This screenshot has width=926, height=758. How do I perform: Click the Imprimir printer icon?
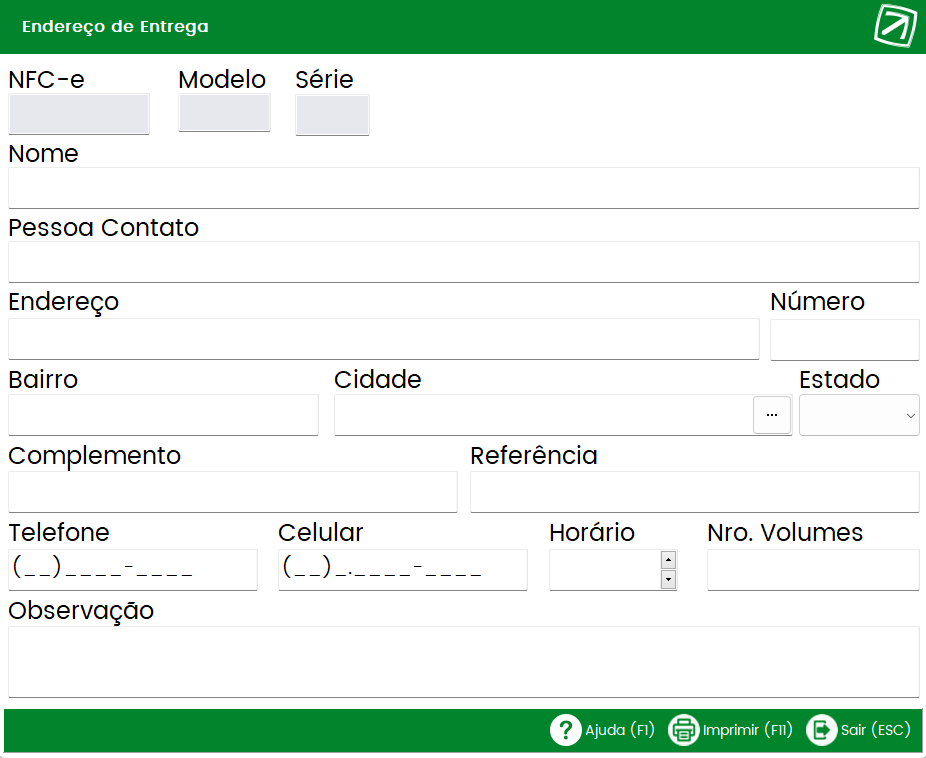683,730
